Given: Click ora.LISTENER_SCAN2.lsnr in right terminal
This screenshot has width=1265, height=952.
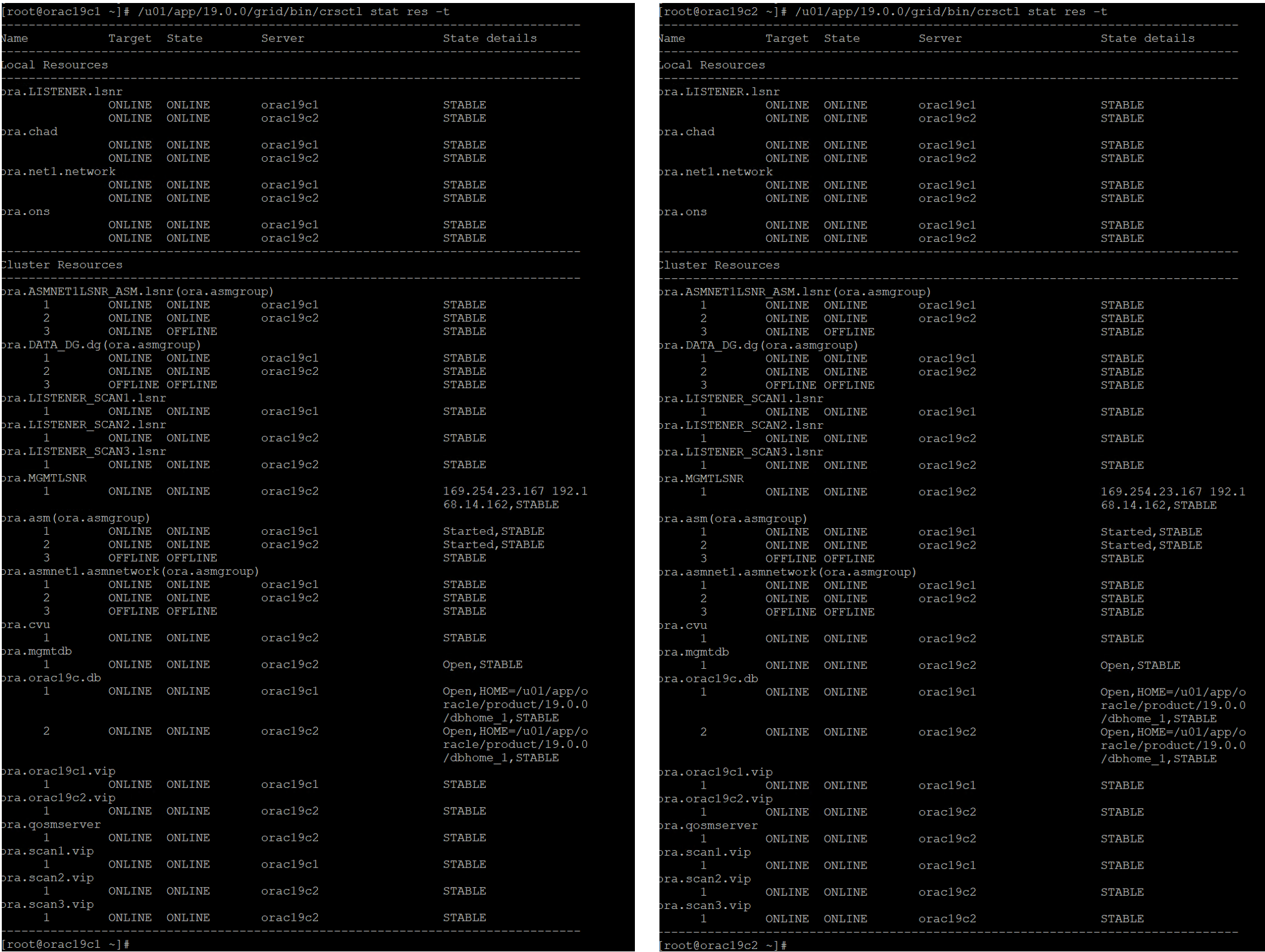Looking at the screenshot, I should point(741,425).
